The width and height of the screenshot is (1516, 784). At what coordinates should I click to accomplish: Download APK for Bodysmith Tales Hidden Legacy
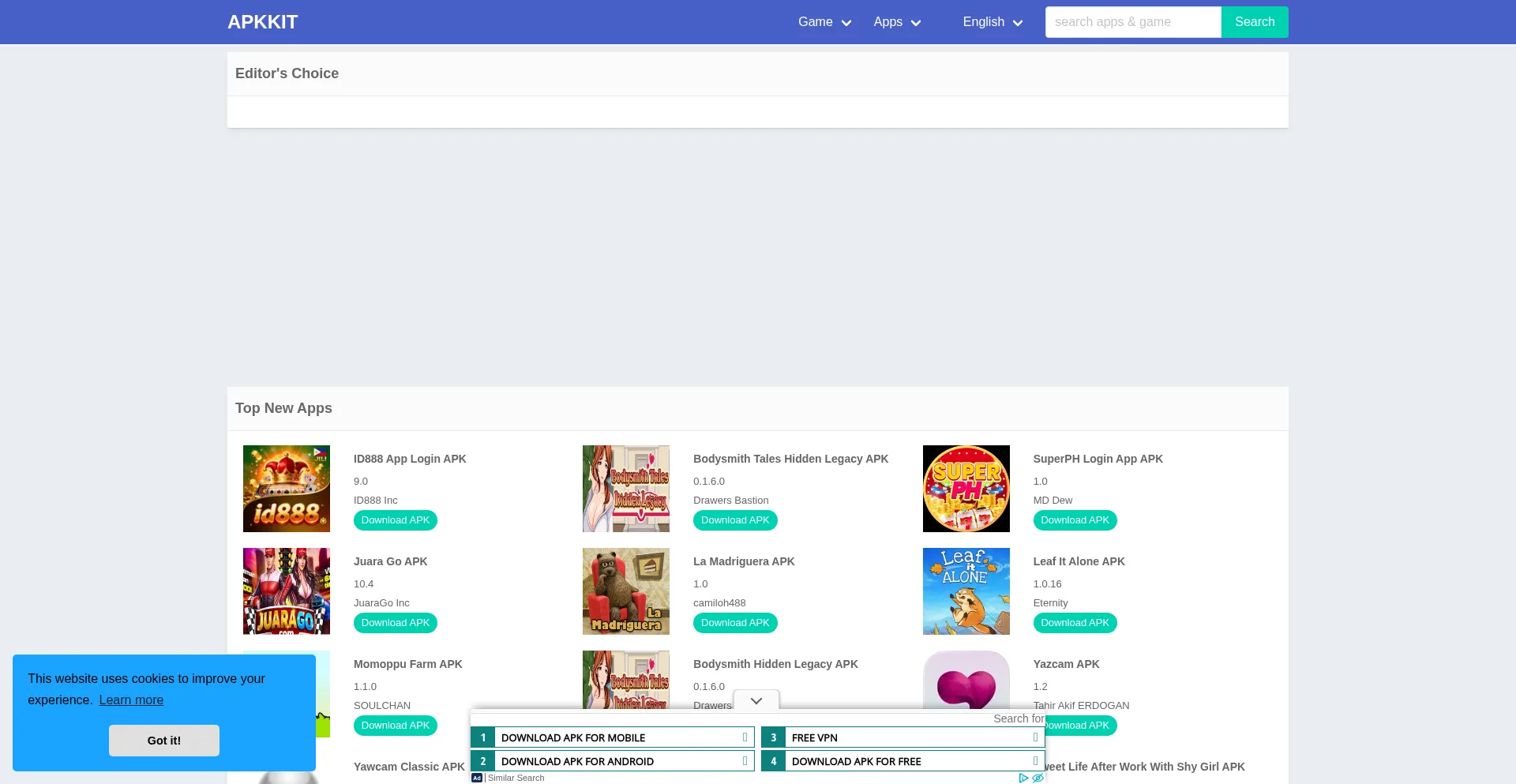(735, 520)
